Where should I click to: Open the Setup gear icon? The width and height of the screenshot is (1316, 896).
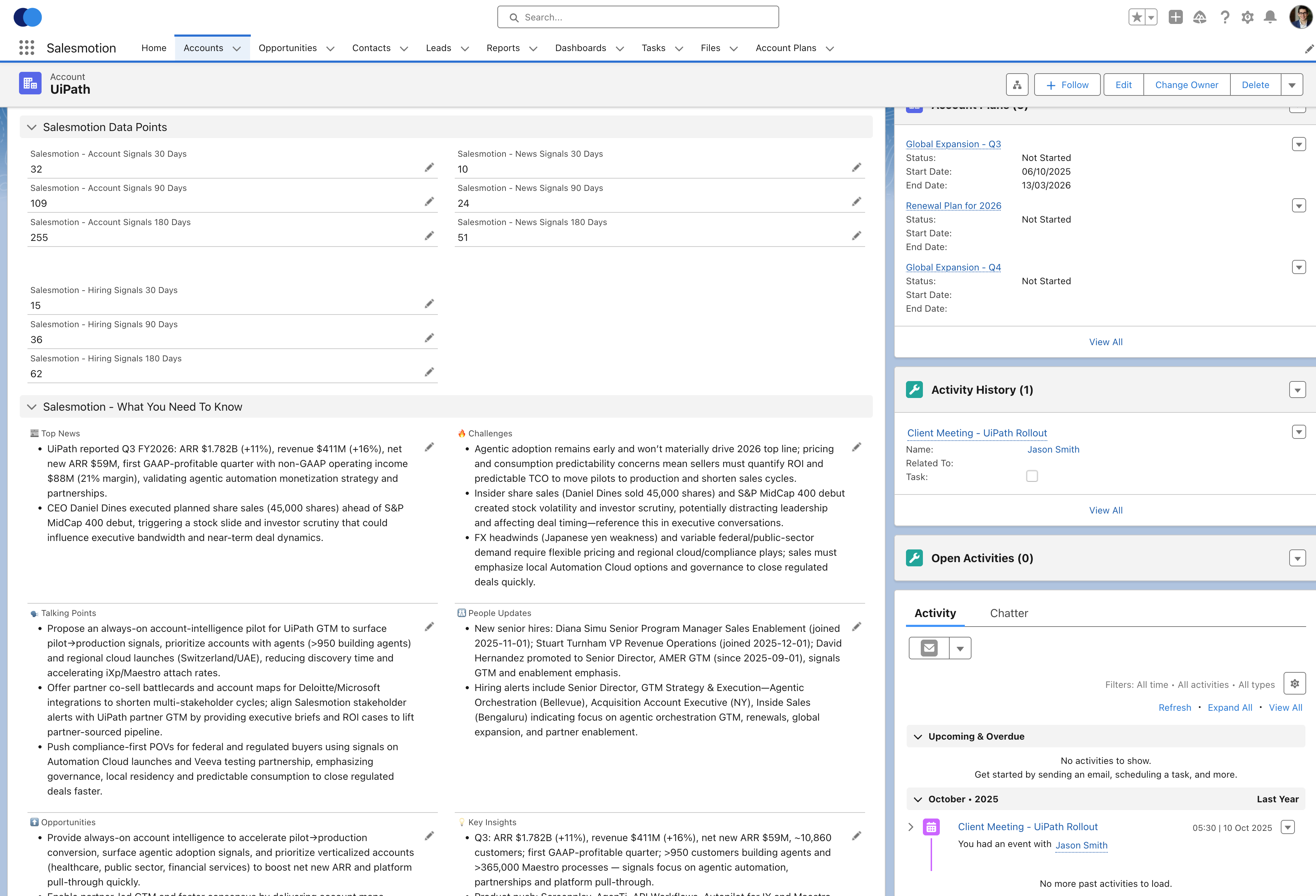(1247, 18)
